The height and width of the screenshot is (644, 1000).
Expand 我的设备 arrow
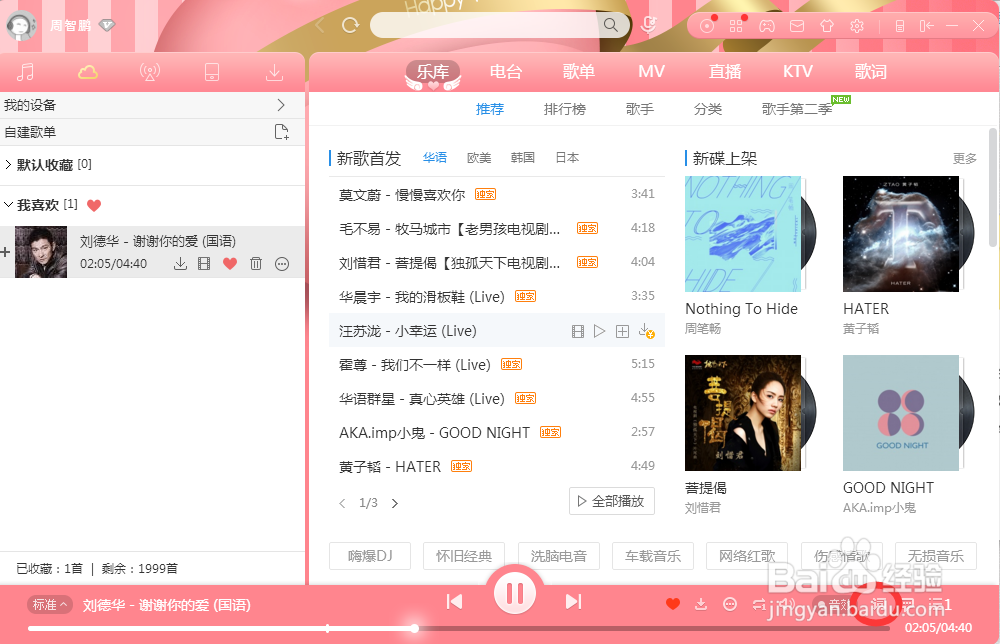tap(281, 105)
